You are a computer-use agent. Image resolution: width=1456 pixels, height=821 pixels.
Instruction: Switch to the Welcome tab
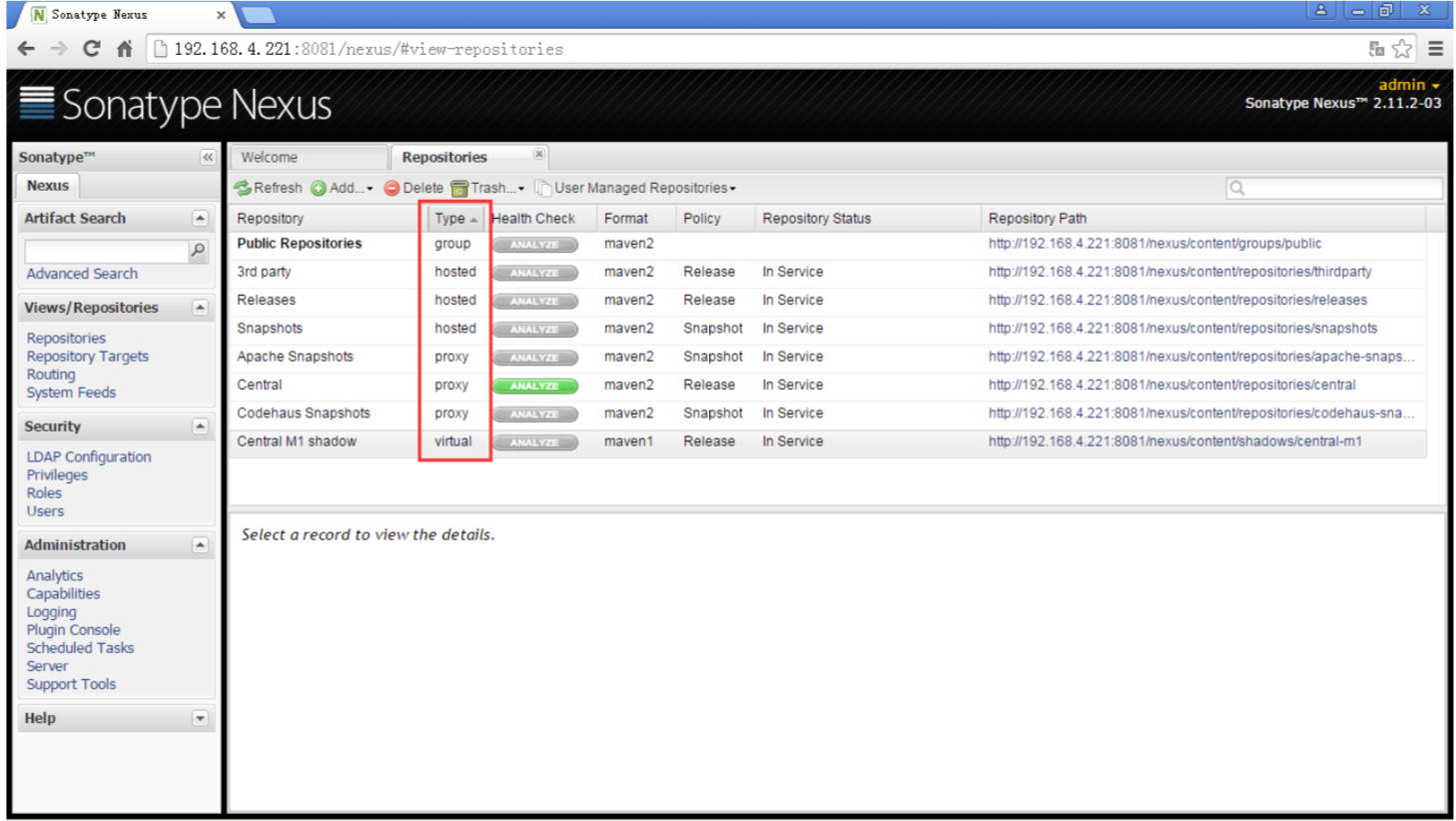pyautogui.click(x=308, y=157)
